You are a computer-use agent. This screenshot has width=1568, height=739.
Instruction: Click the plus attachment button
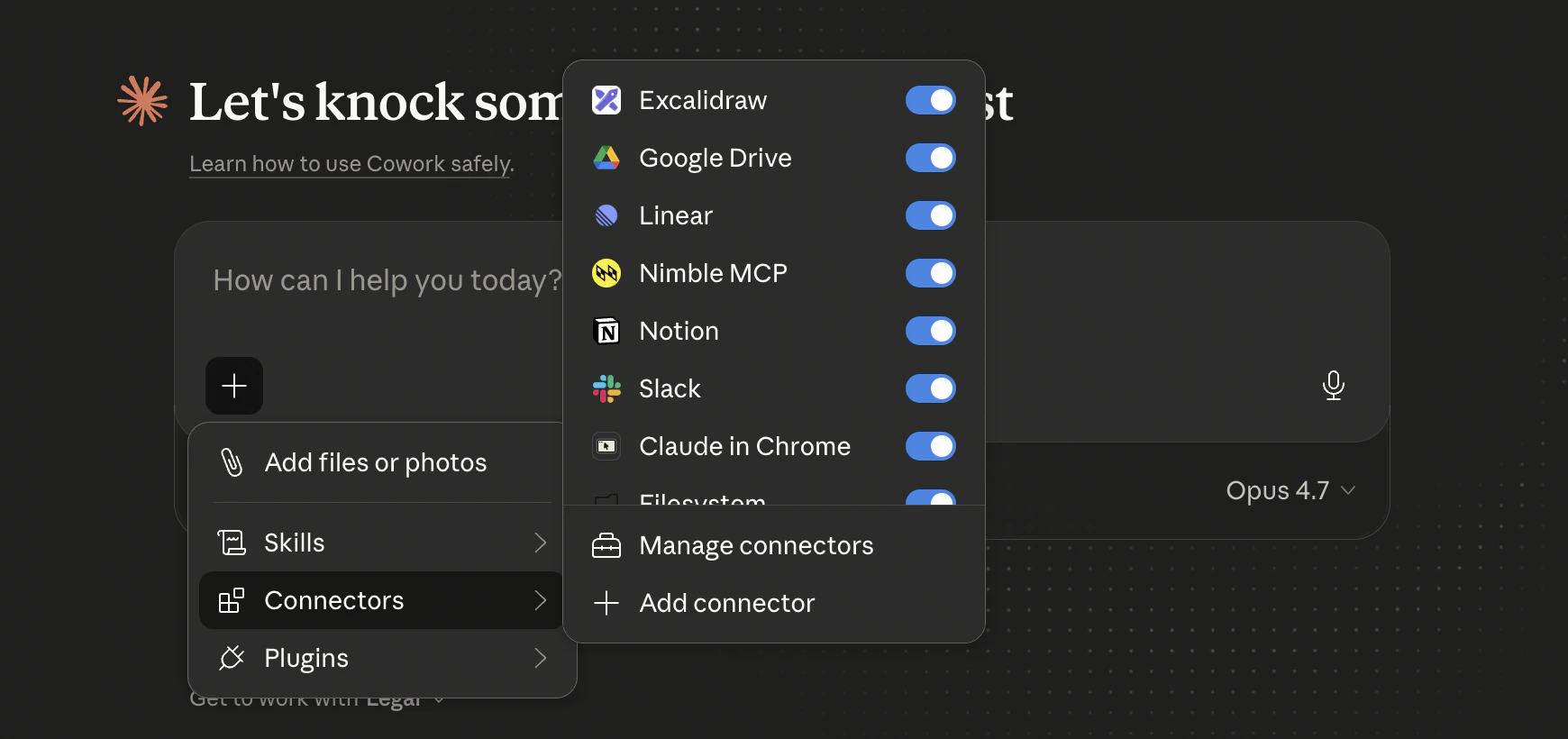(x=234, y=386)
